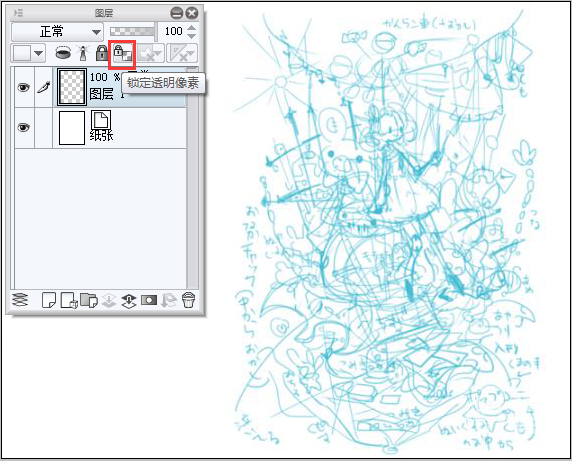Close the 图层 panel
The width and height of the screenshot is (572, 461).
click(192, 13)
